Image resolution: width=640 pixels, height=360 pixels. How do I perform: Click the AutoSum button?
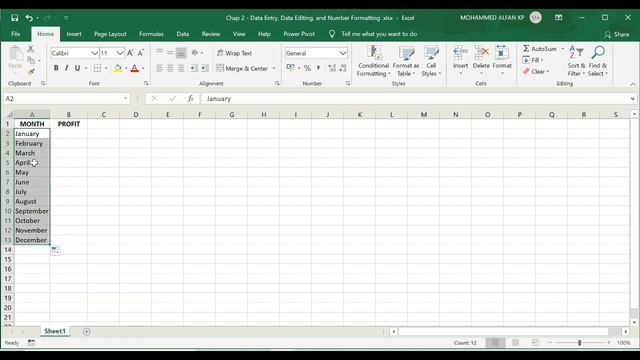tap(540, 49)
